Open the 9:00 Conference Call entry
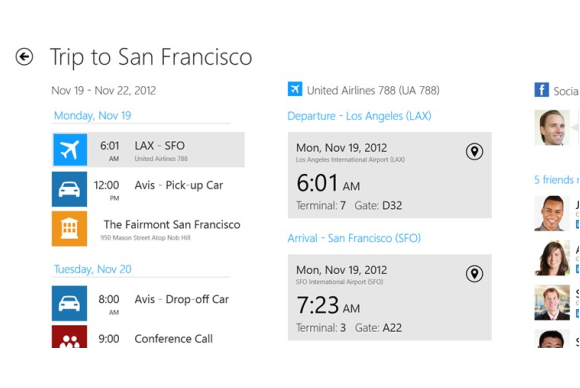Viewport: 580px width, 388px height. coord(148,337)
